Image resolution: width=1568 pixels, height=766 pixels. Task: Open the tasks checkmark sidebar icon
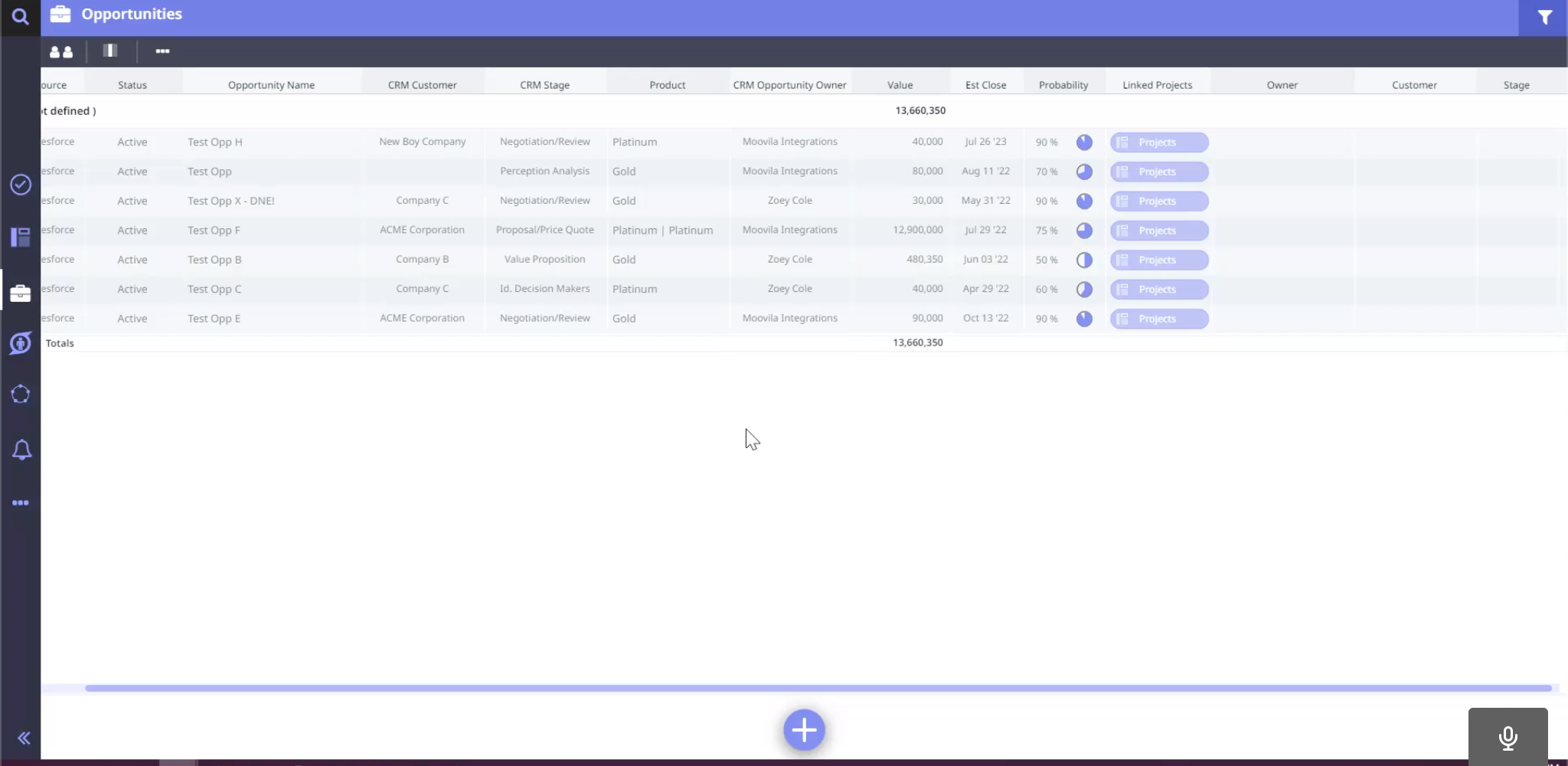pyautogui.click(x=21, y=185)
